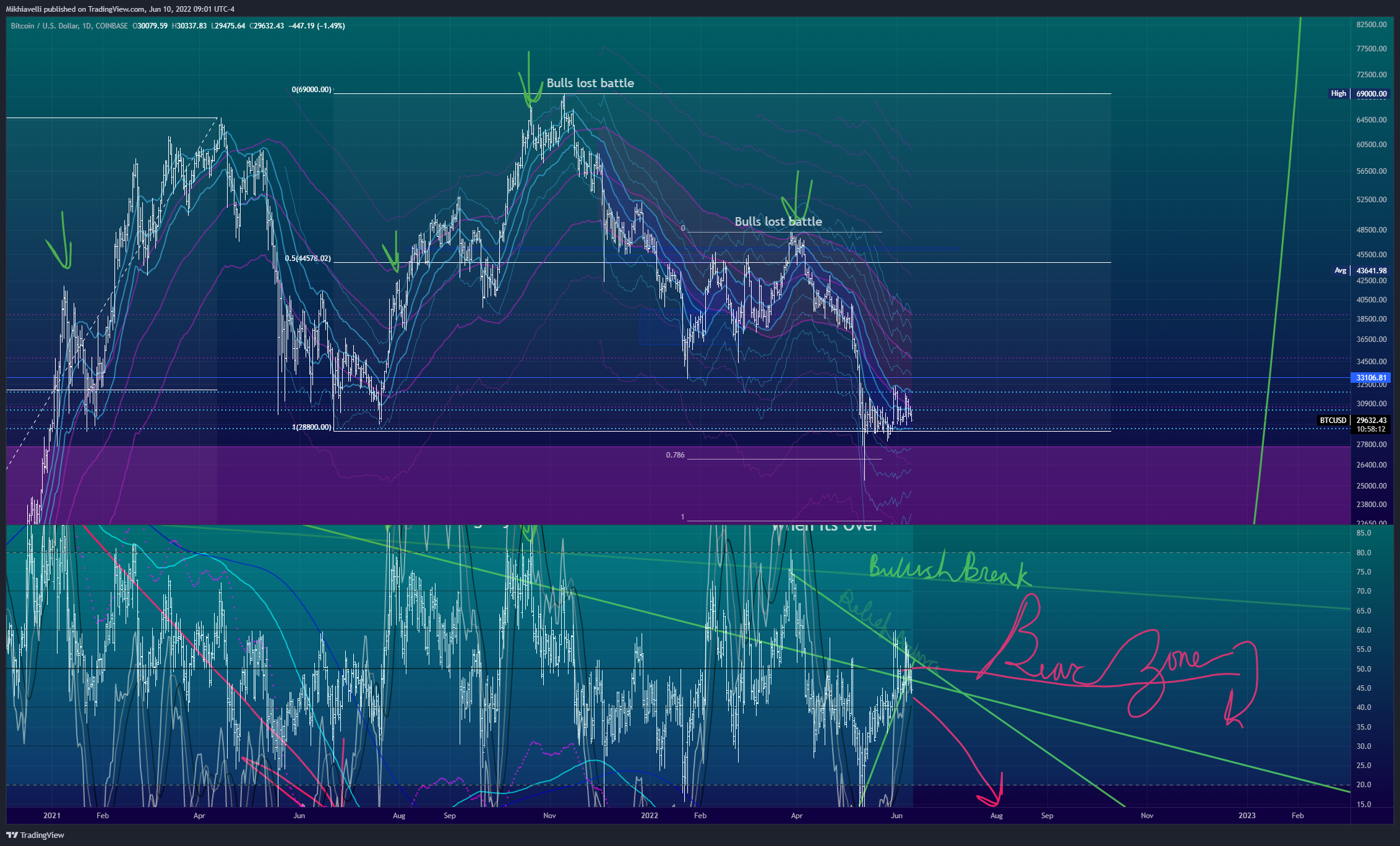
Task: Click the 15.0 indicator scale label
Action: (x=1363, y=805)
